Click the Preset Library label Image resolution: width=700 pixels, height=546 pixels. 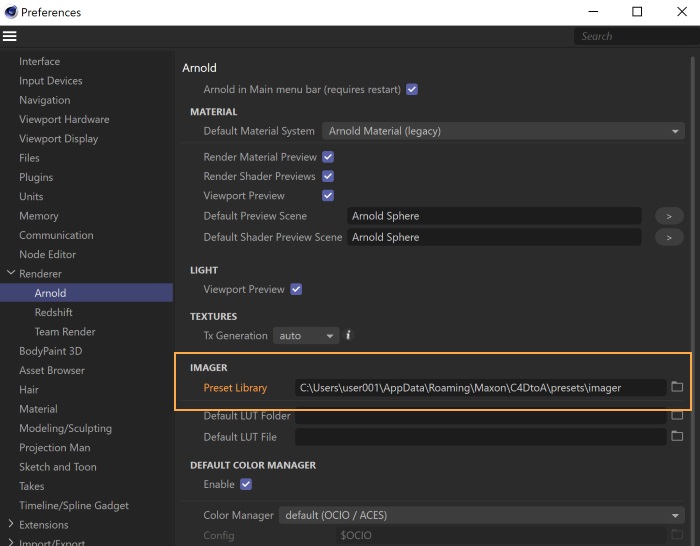pyautogui.click(x=235, y=388)
